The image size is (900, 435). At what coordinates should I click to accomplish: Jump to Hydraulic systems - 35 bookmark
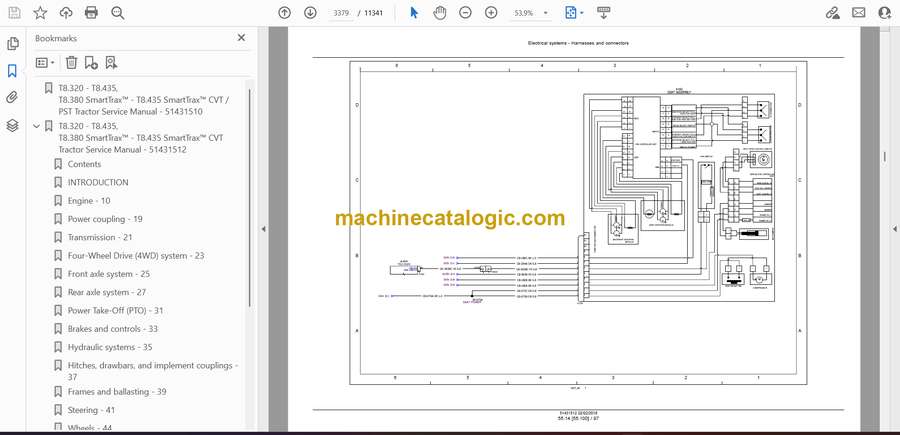(110, 347)
